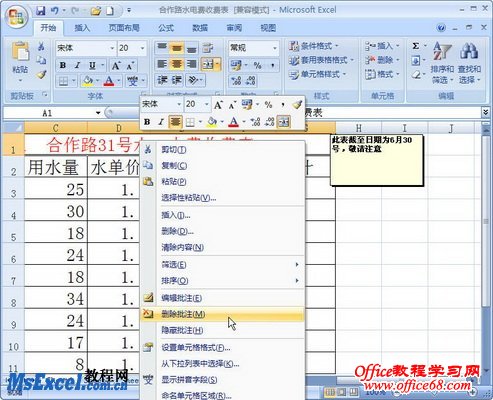Switch to the 插入 ribbon tab
Viewport: 493px width, 400px height.
[x=82, y=28]
